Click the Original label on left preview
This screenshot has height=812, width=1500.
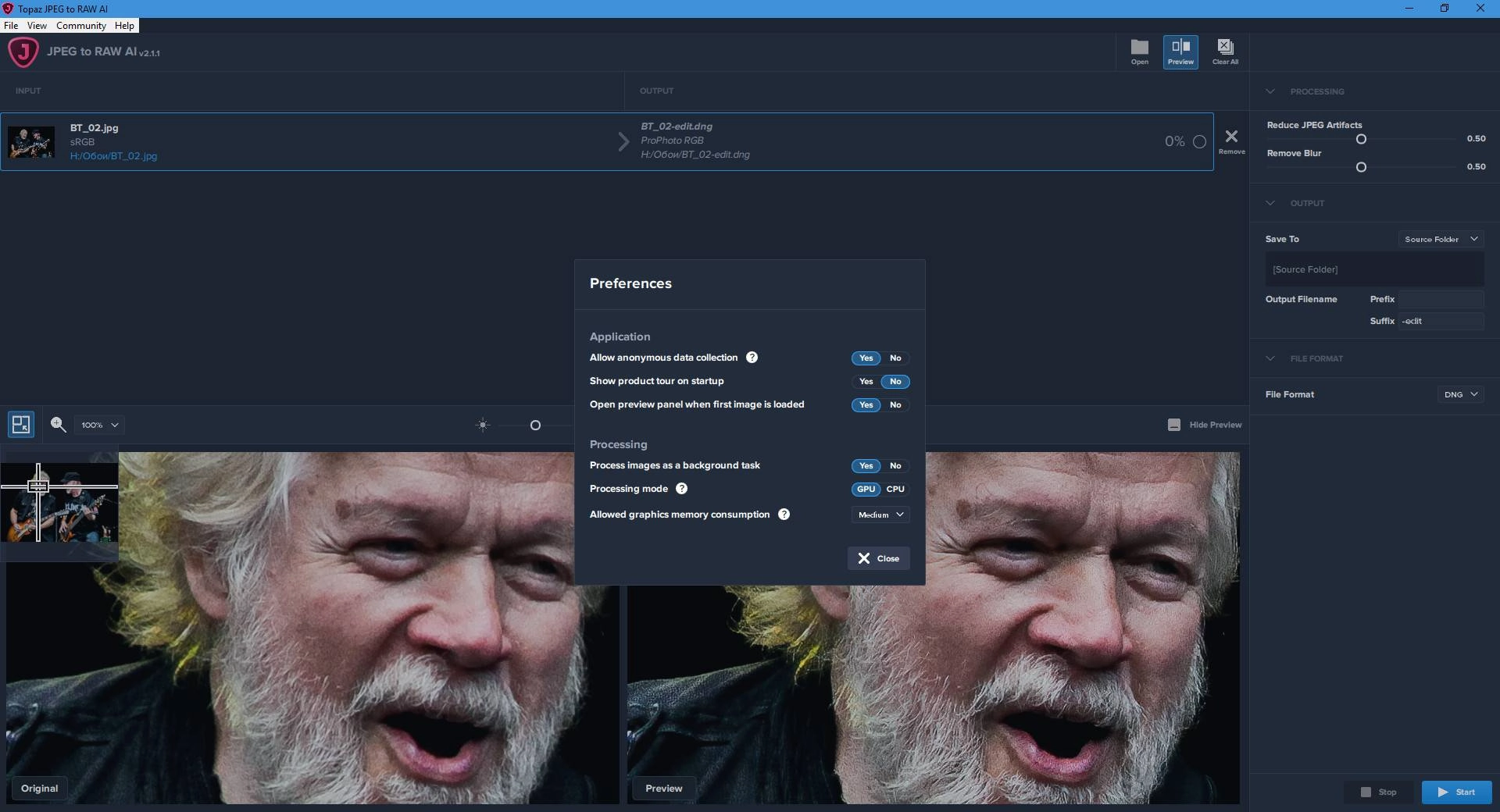(39, 789)
